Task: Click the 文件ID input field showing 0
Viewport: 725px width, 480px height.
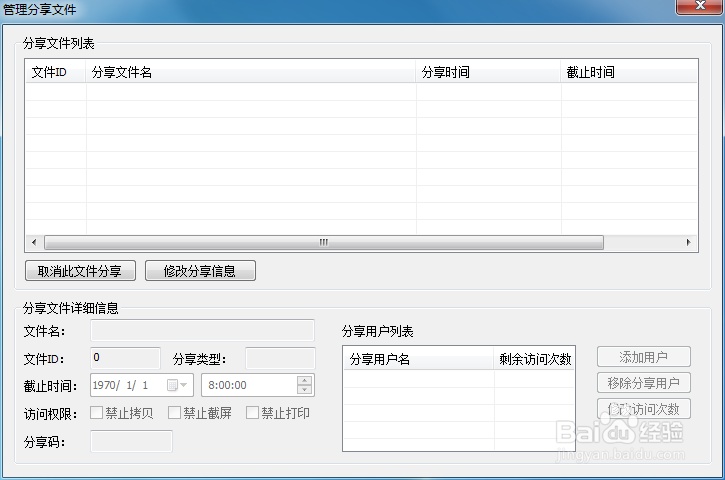Action: point(125,358)
